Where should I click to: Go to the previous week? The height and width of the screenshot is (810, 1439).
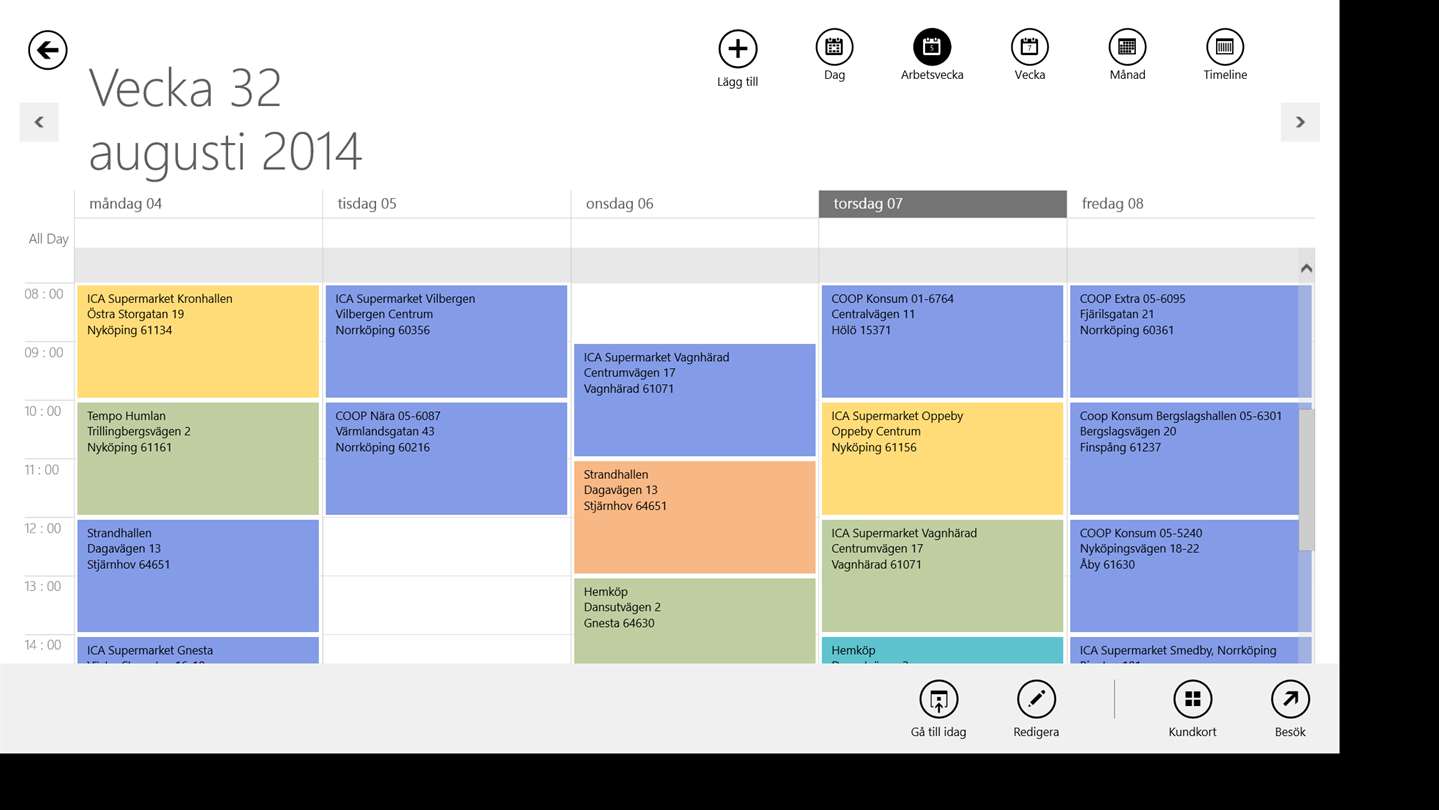coord(39,122)
